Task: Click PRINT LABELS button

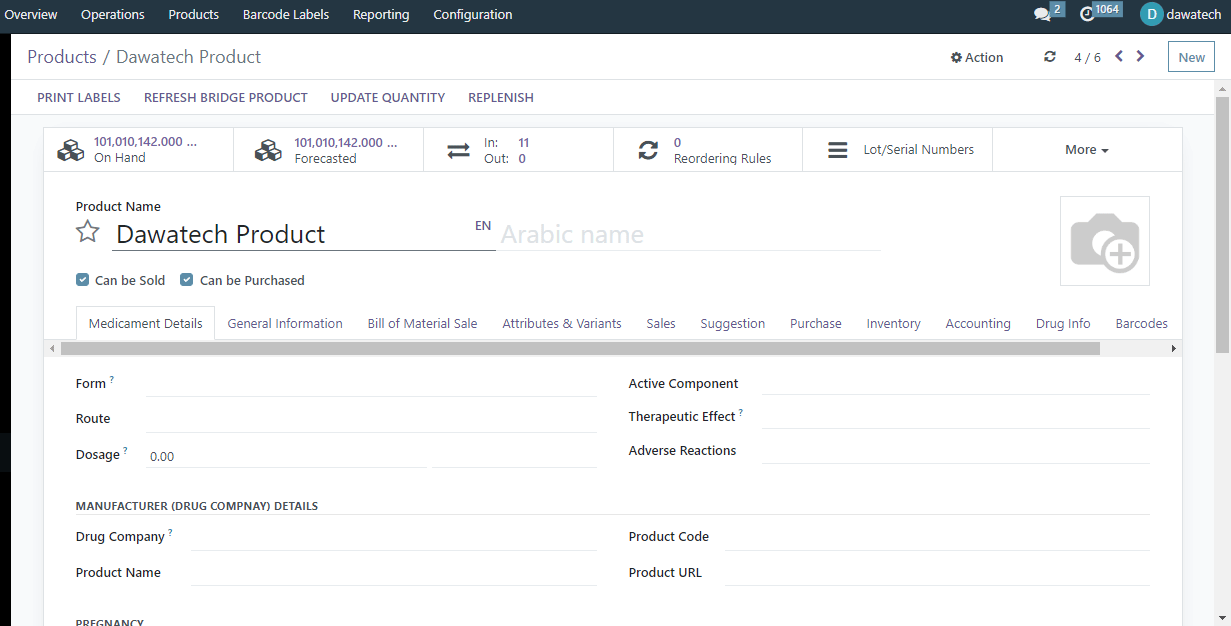Action: pyautogui.click(x=79, y=97)
